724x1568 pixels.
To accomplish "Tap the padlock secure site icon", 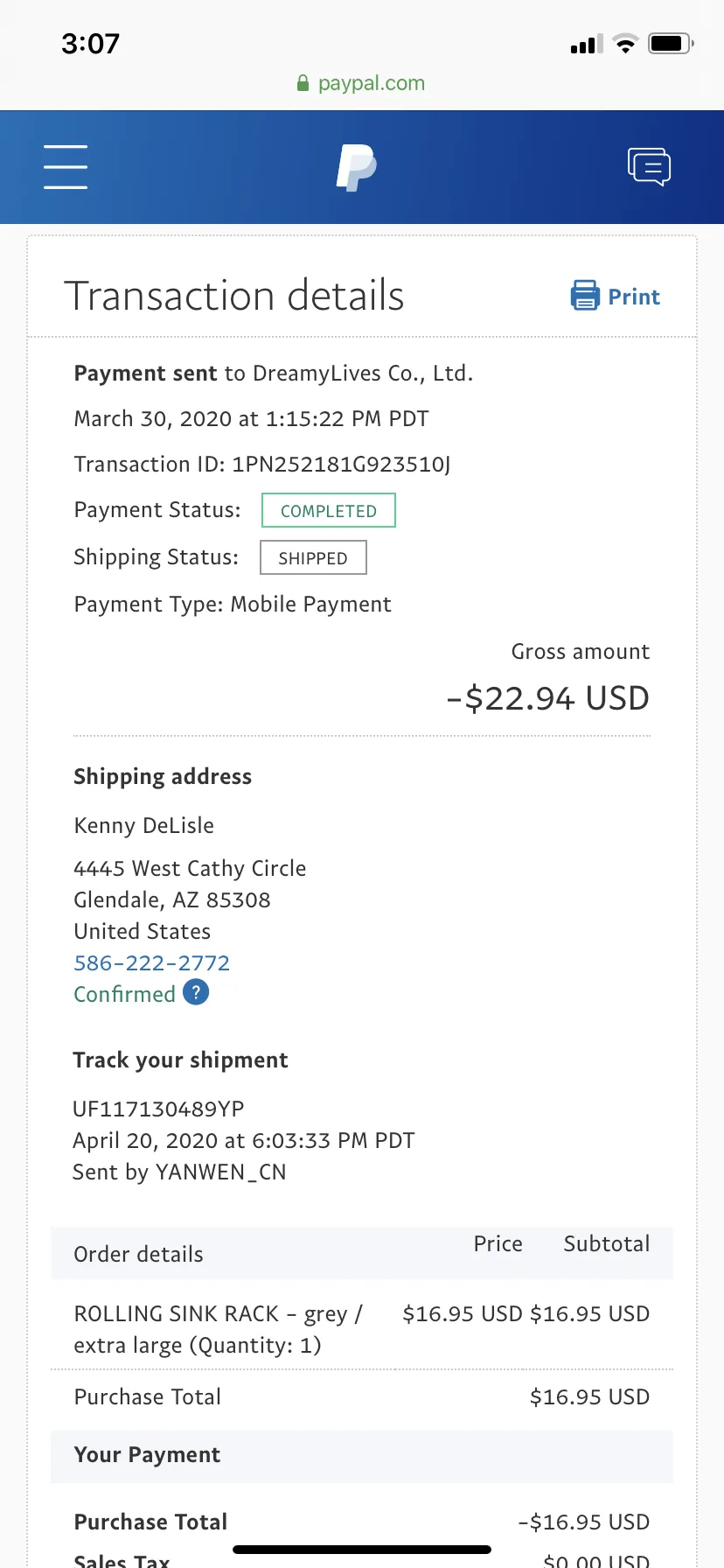I will 303,83.
